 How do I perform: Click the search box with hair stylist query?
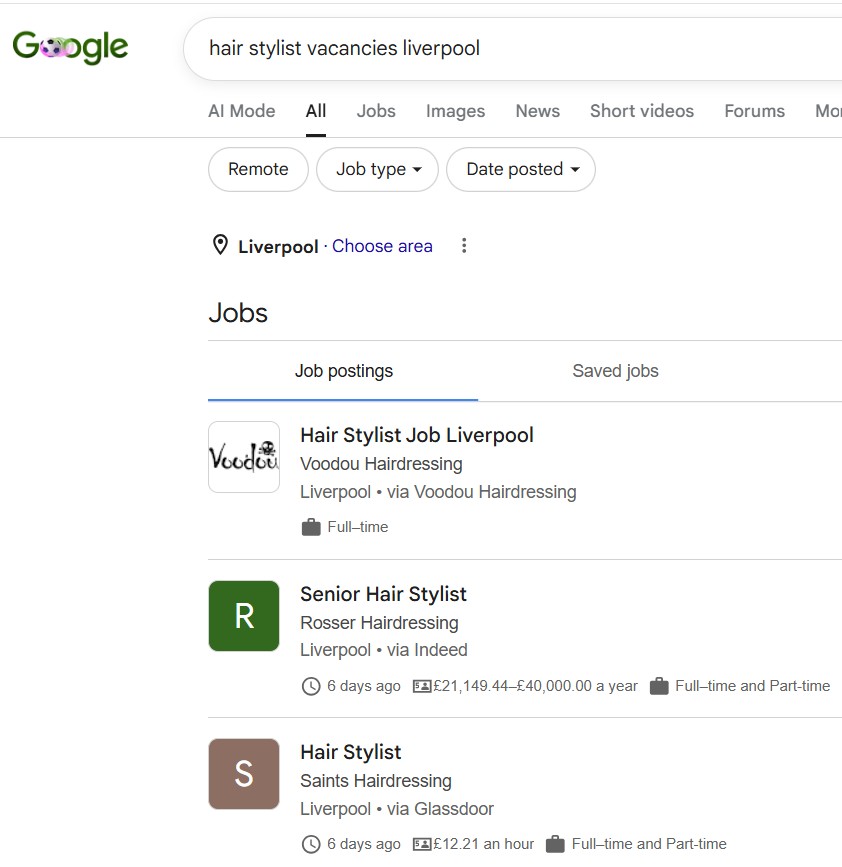513,49
